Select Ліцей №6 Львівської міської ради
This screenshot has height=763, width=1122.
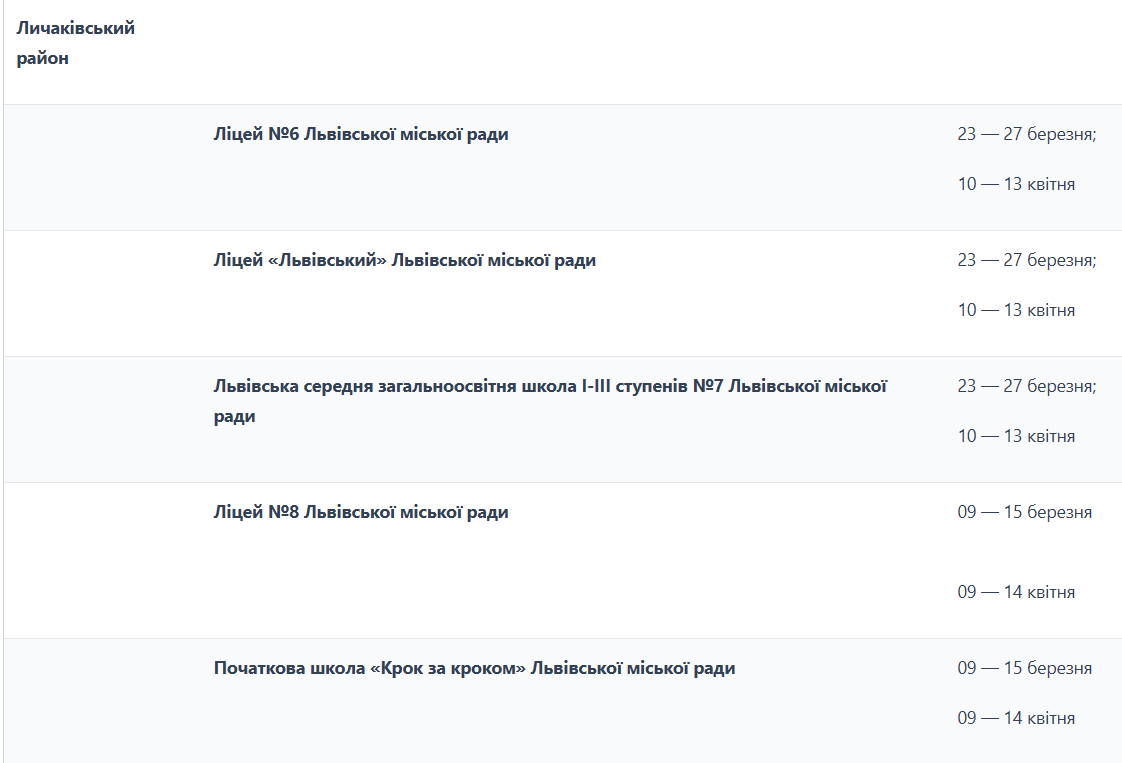[361, 134]
